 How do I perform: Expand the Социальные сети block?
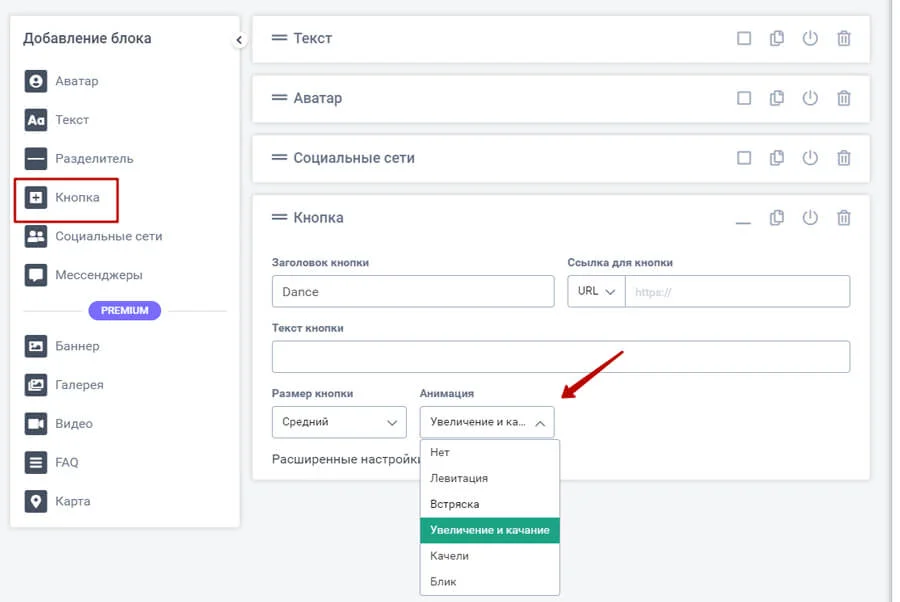tap(743, 158)
